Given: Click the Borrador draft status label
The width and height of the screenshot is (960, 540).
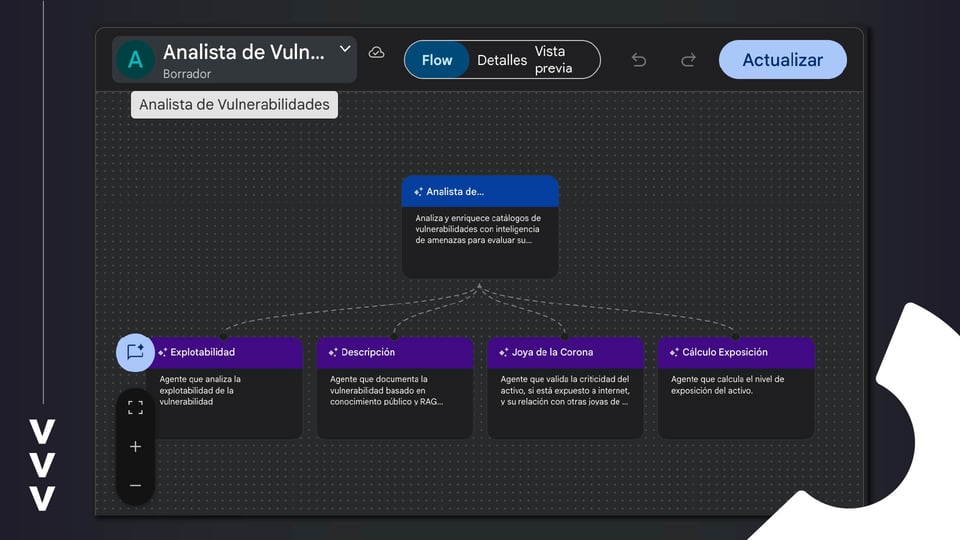Looking at the screenshot, I should [x=187, y=74].
